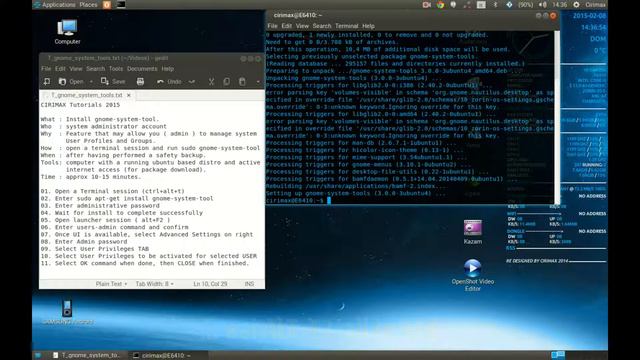Open gedit Tools menu
640x360 pixels.
pos(116,69)
